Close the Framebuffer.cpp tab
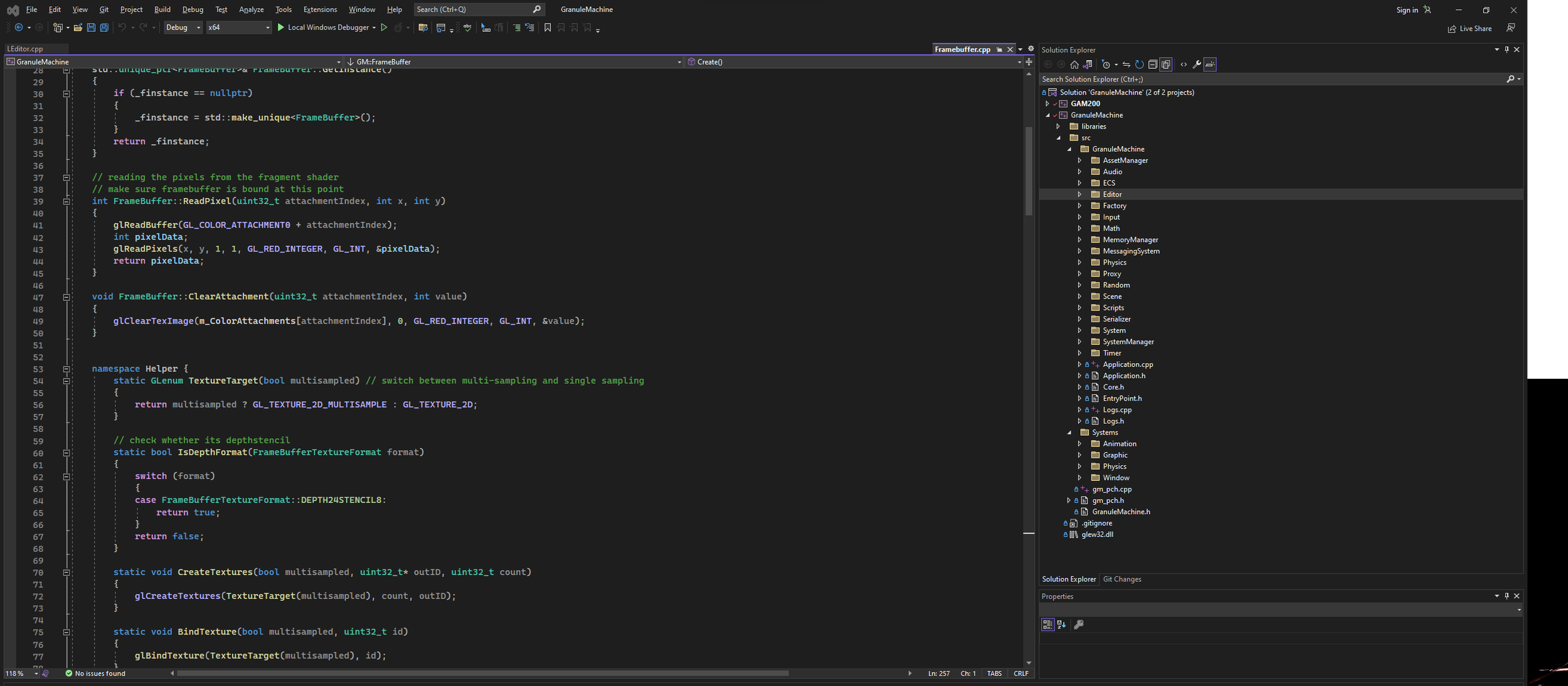 pos(1010,50)
